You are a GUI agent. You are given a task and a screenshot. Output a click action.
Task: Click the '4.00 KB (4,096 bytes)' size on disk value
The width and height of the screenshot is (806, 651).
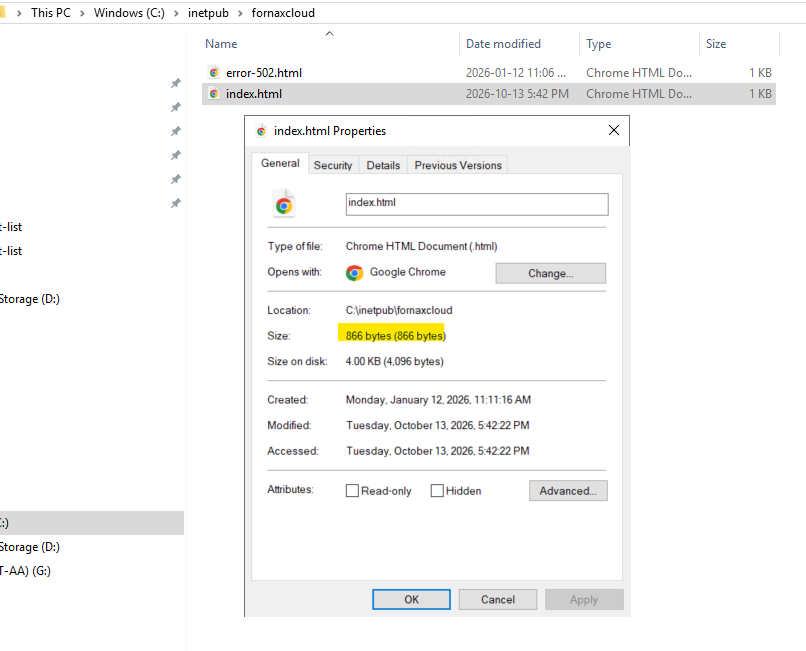click(394, 361)
